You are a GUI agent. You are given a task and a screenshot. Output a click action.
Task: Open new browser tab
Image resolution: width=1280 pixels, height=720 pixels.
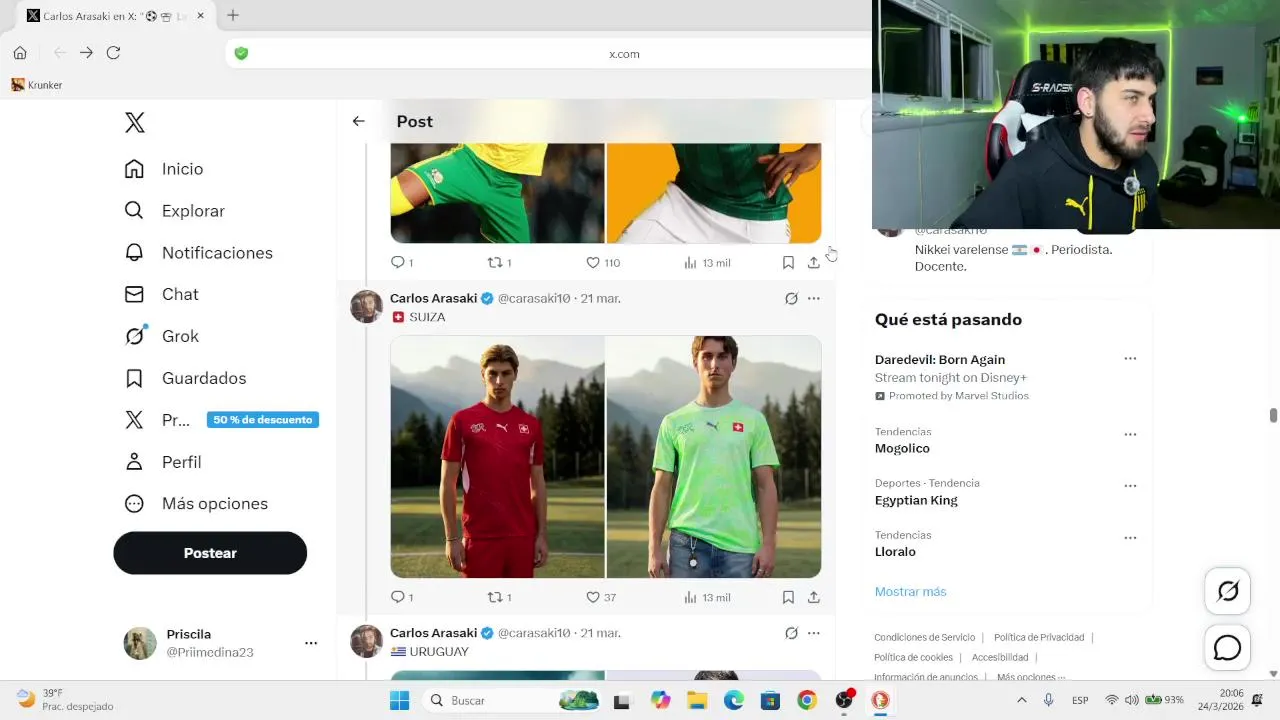pos(233,15)
